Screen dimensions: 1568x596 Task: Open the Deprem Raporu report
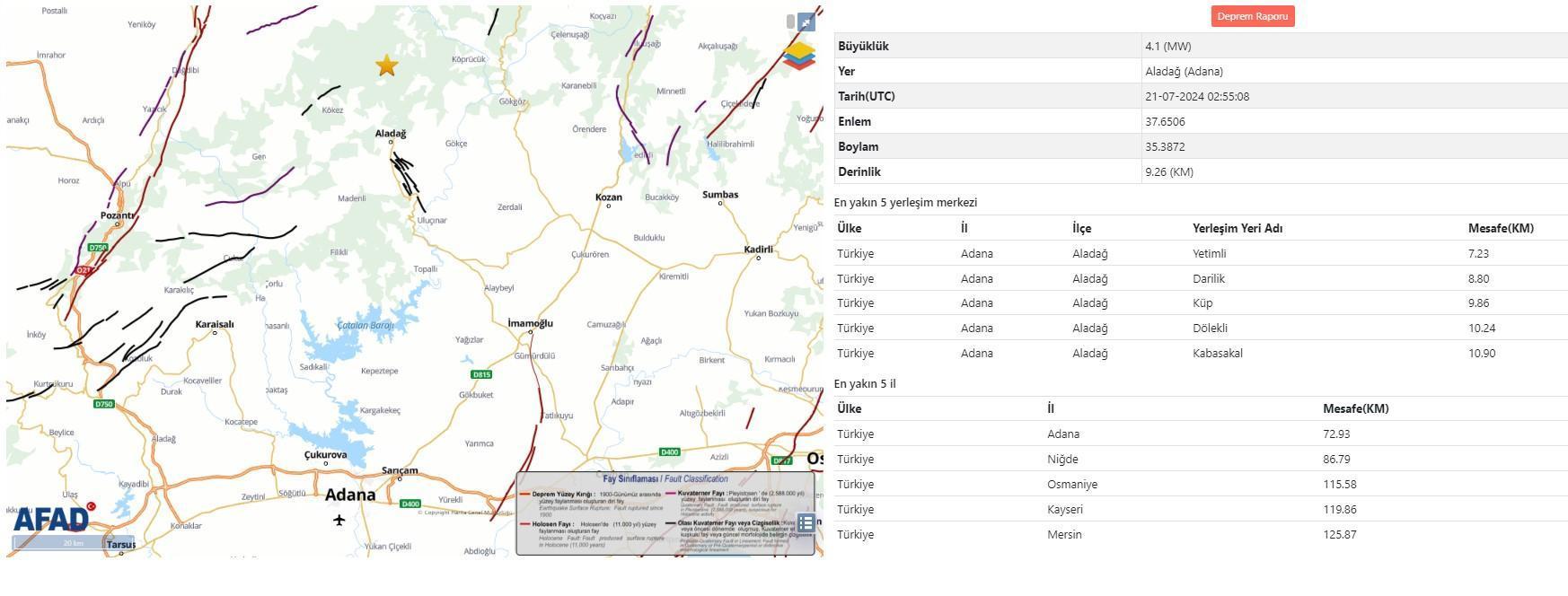[1252, 16]
